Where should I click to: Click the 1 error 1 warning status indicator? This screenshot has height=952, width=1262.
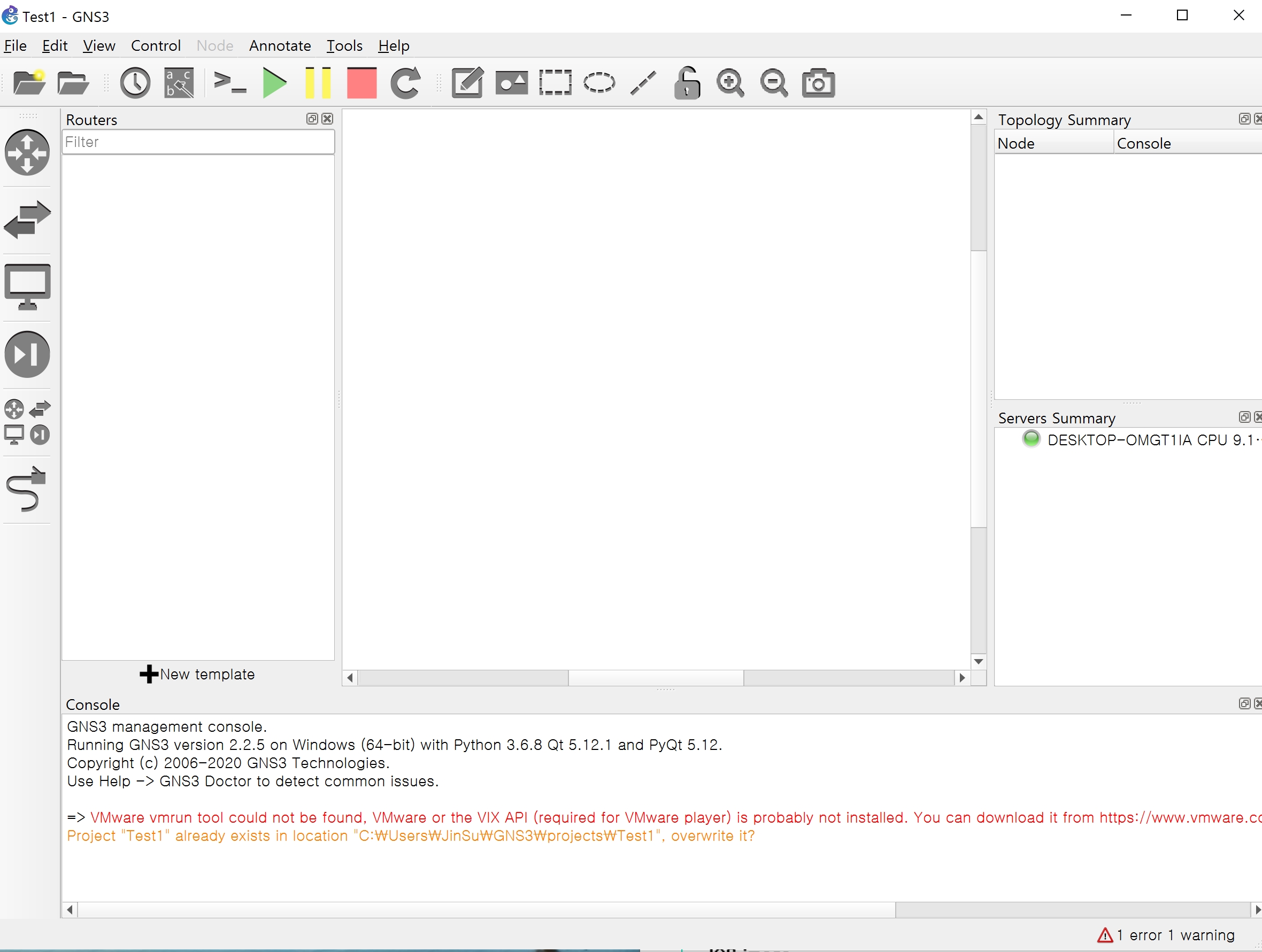pyautogui.click(x=1166, y=935)
